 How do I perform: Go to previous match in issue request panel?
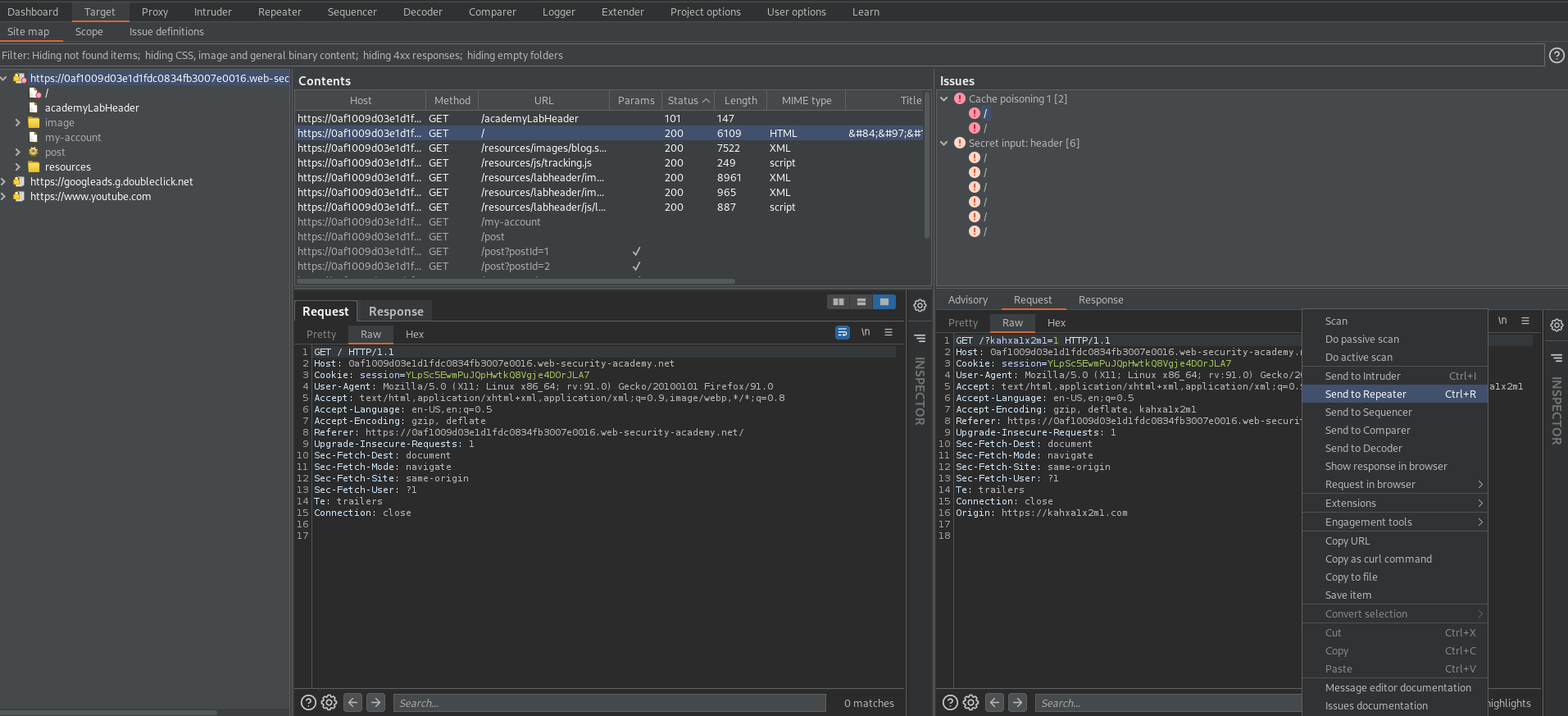(994, 702)
